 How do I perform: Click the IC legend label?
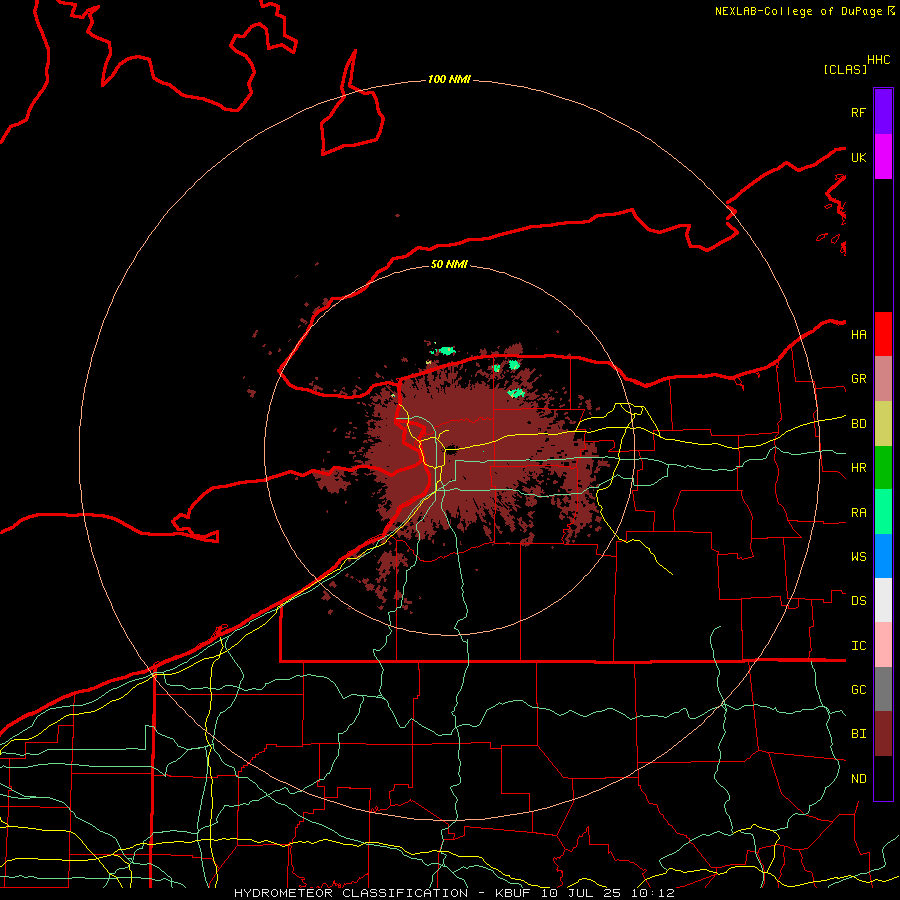coord(859,646)
